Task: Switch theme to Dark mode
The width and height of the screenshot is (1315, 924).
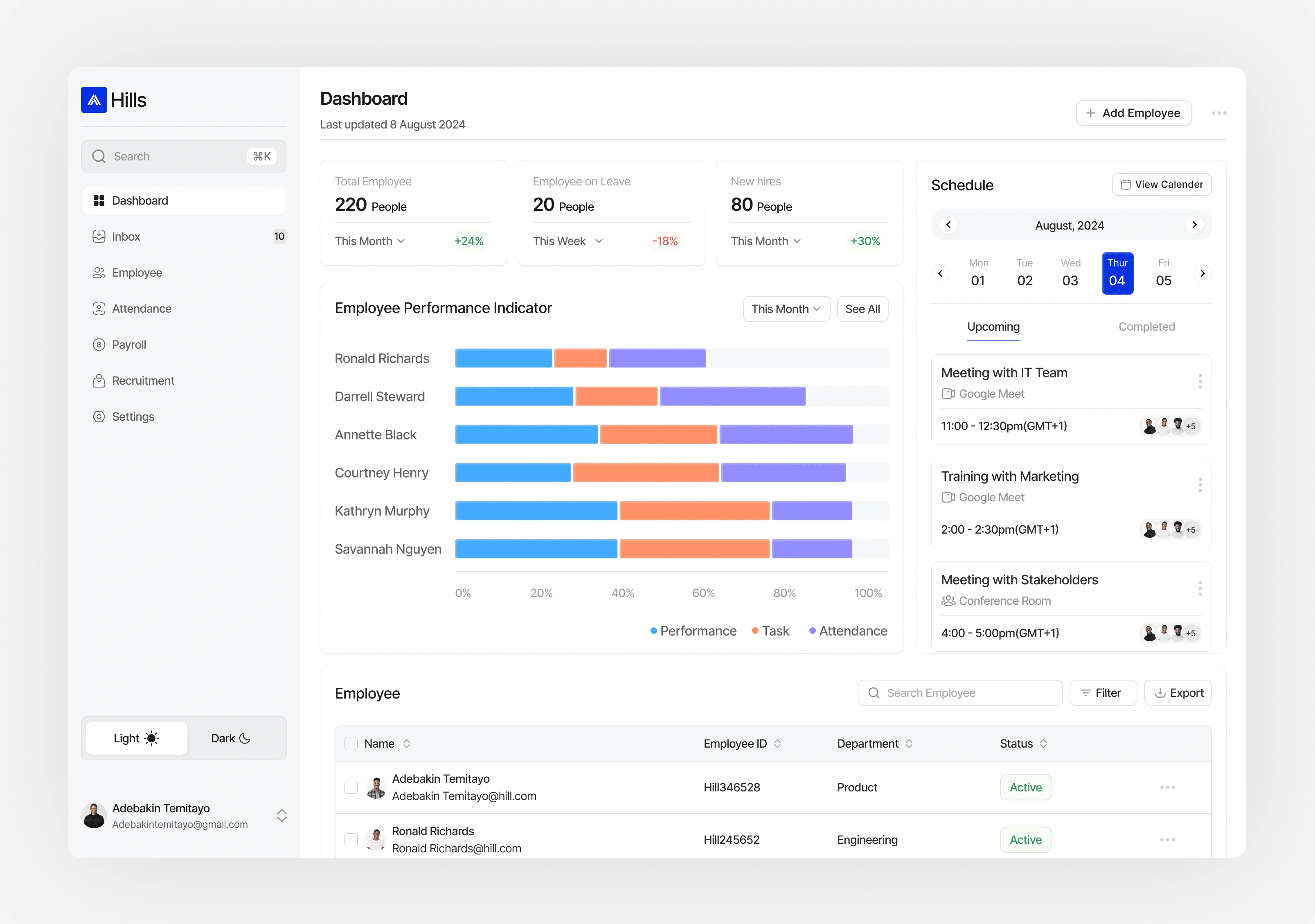Action: 230,738
